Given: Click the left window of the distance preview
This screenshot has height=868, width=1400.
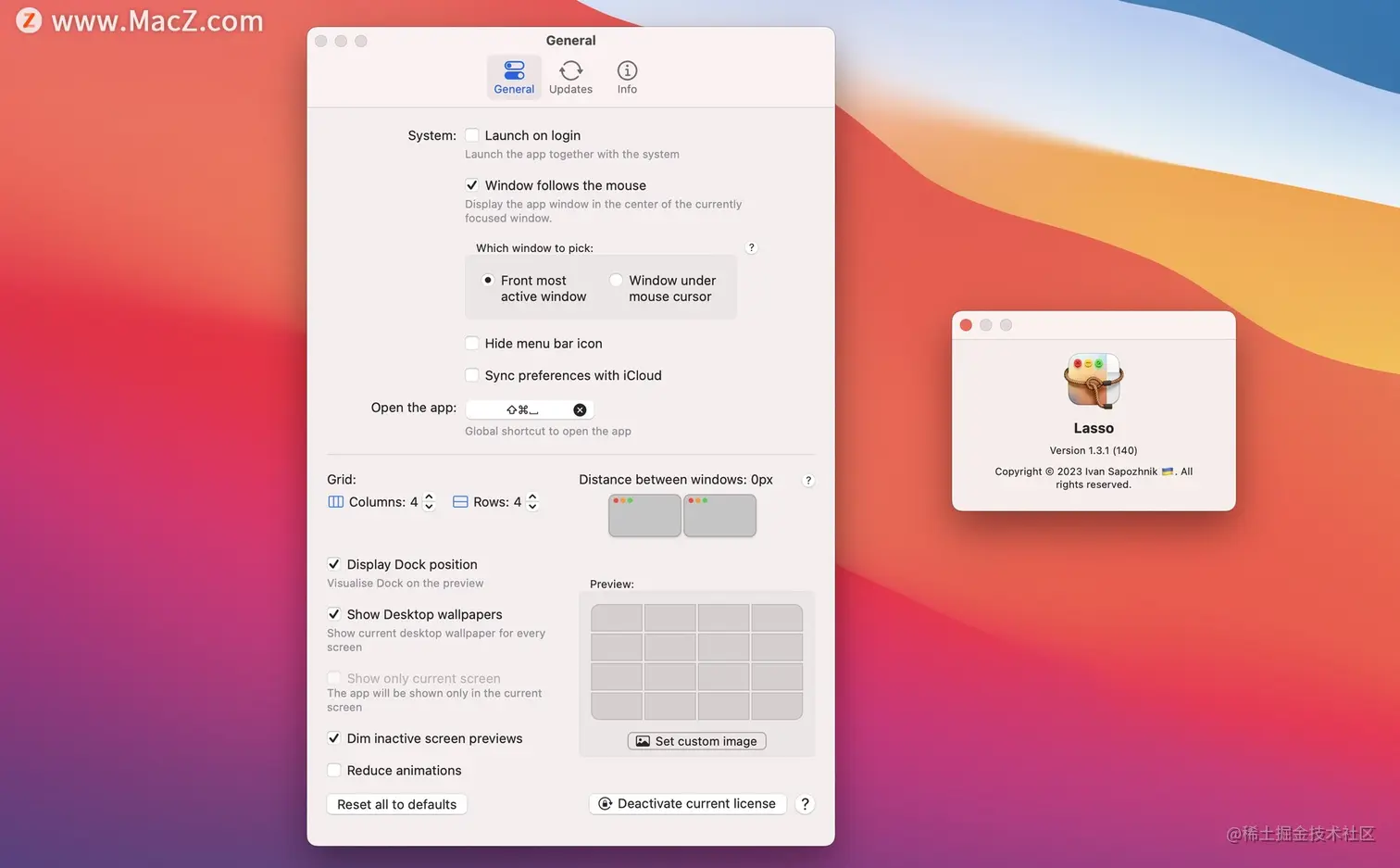Looking at the screenshot, I should point(644,515).
